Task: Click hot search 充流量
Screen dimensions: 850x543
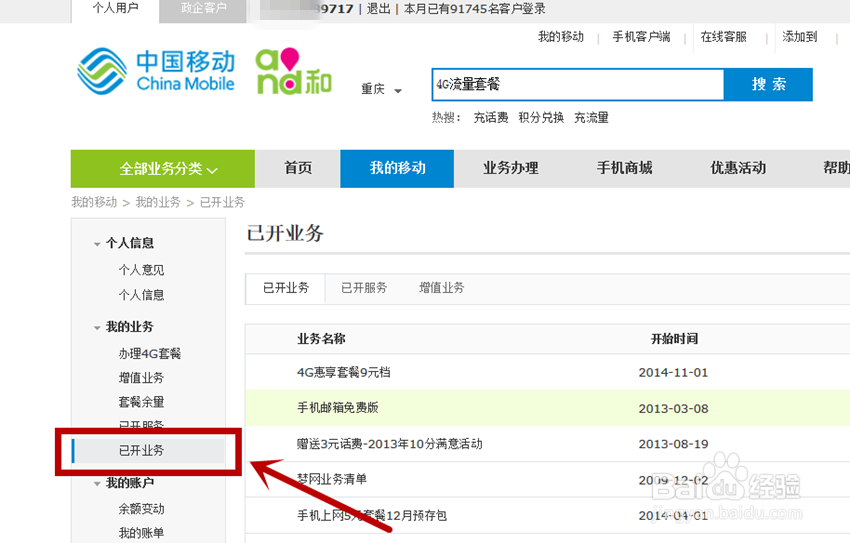Action: tap(591, 118)
